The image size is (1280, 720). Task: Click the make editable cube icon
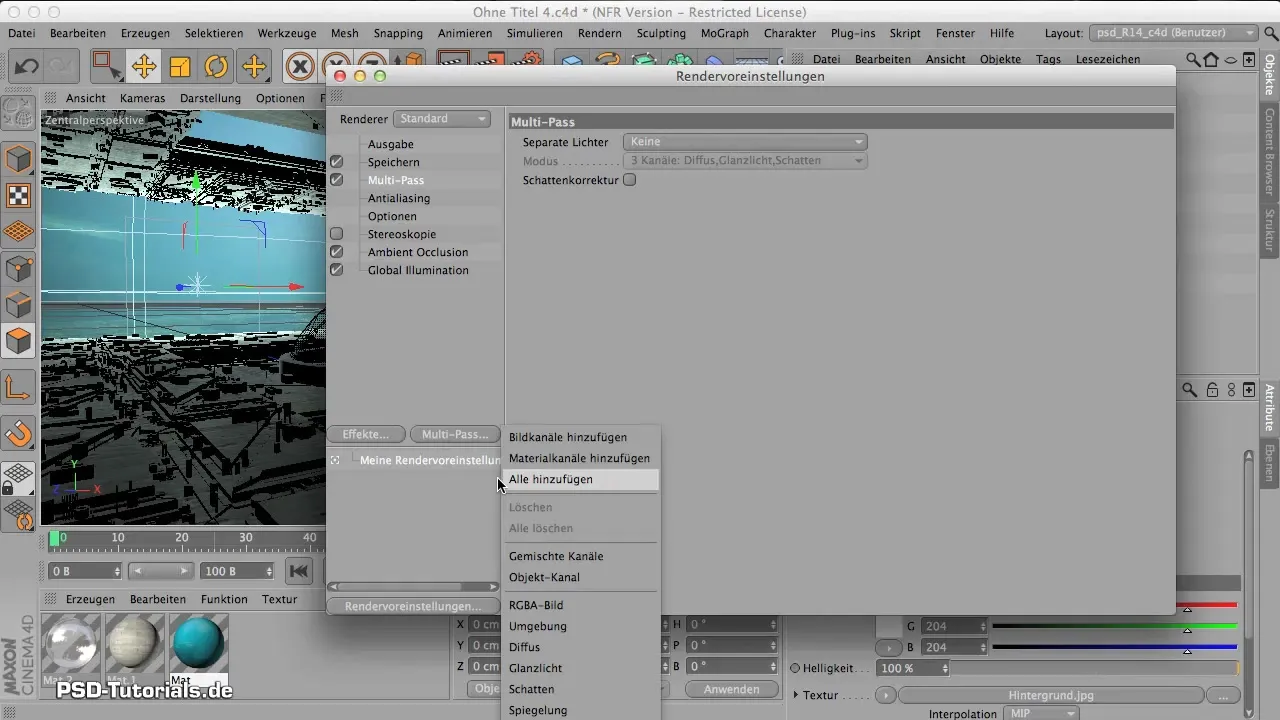pyautogui.click(x=18, y=159)
